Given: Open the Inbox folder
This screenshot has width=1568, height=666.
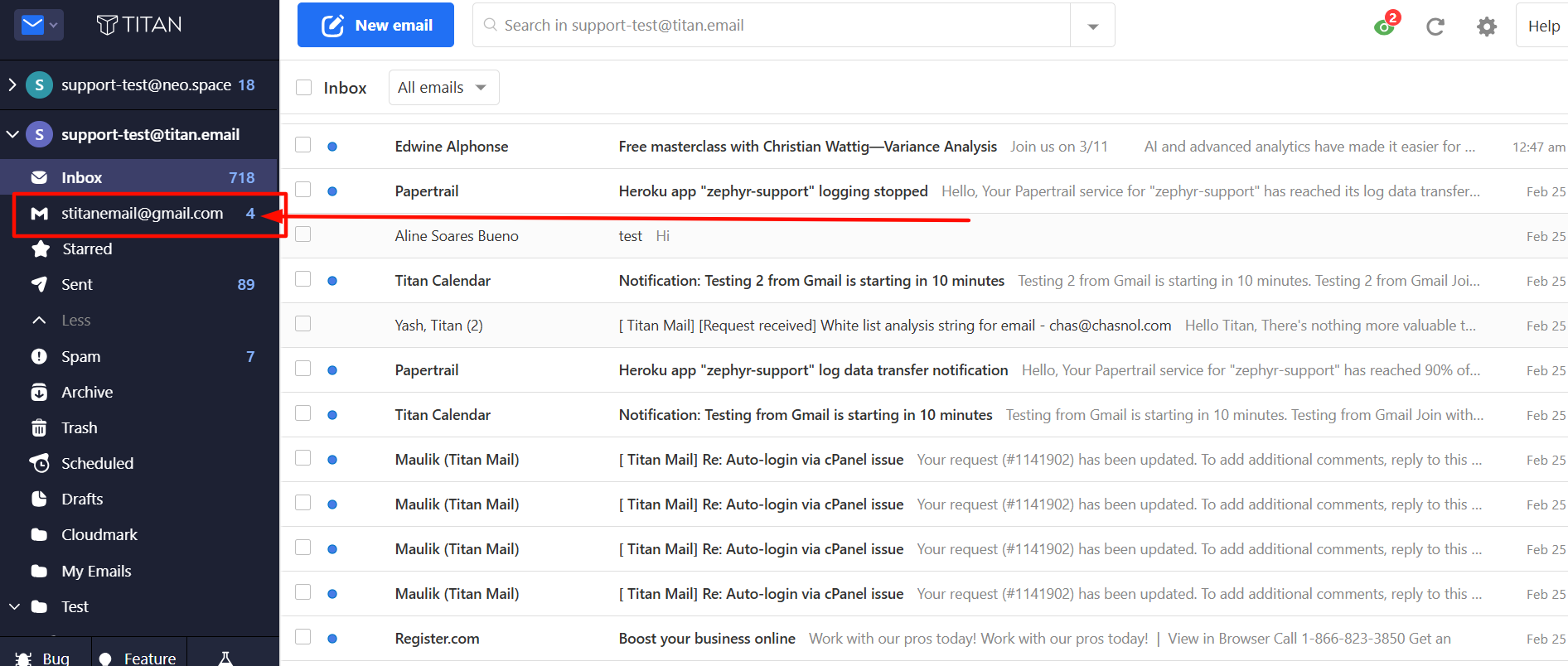Looking at the screenshot, I should click(x=139, y=177).
